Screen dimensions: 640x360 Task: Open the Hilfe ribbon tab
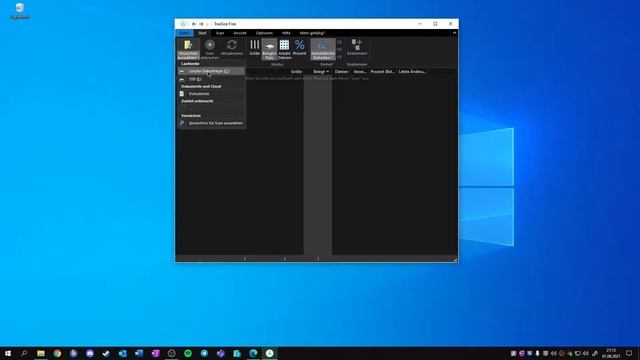[x=286, y=33]
